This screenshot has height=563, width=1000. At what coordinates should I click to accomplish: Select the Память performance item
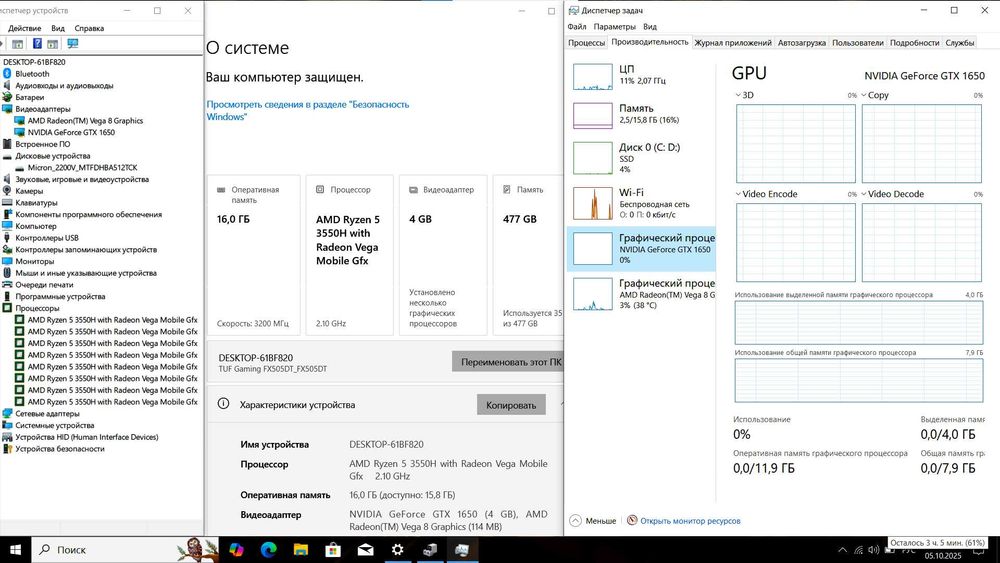[642, 114]
